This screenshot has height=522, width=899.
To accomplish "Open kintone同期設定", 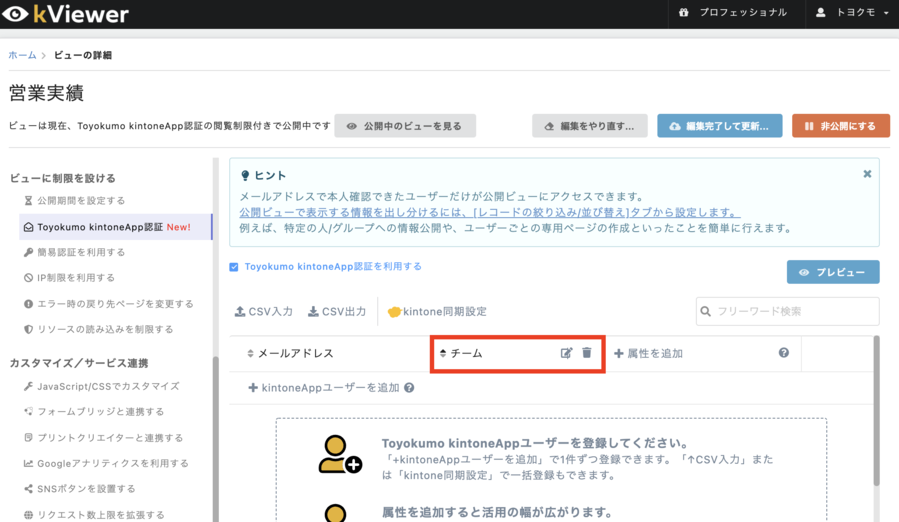I will 437,311.
